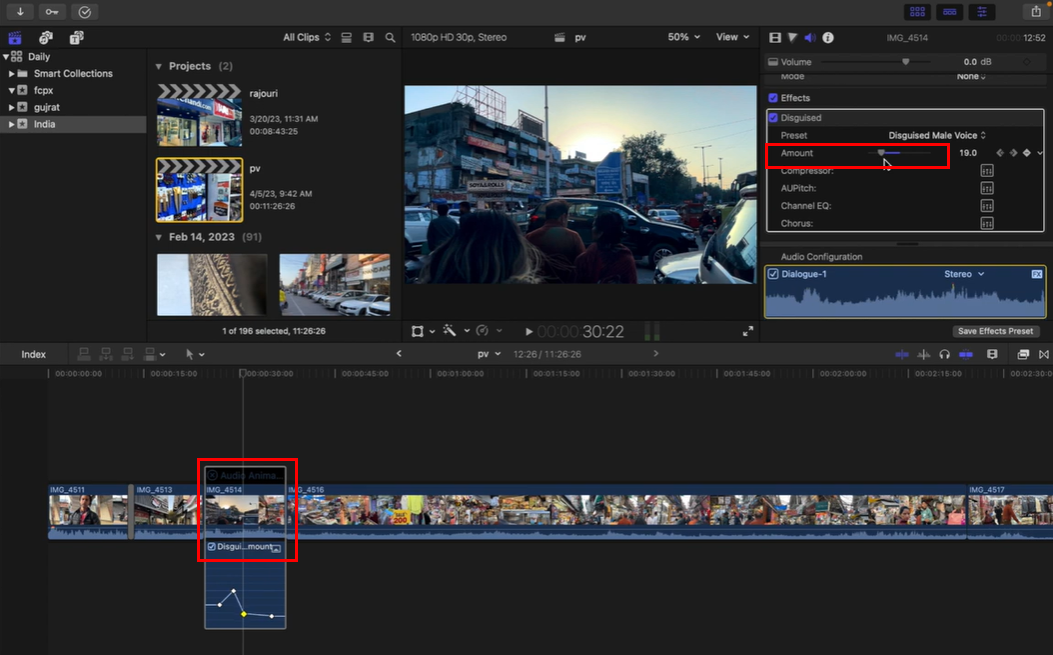
Task: Show the video inspector icon
Action: [775, 38]
